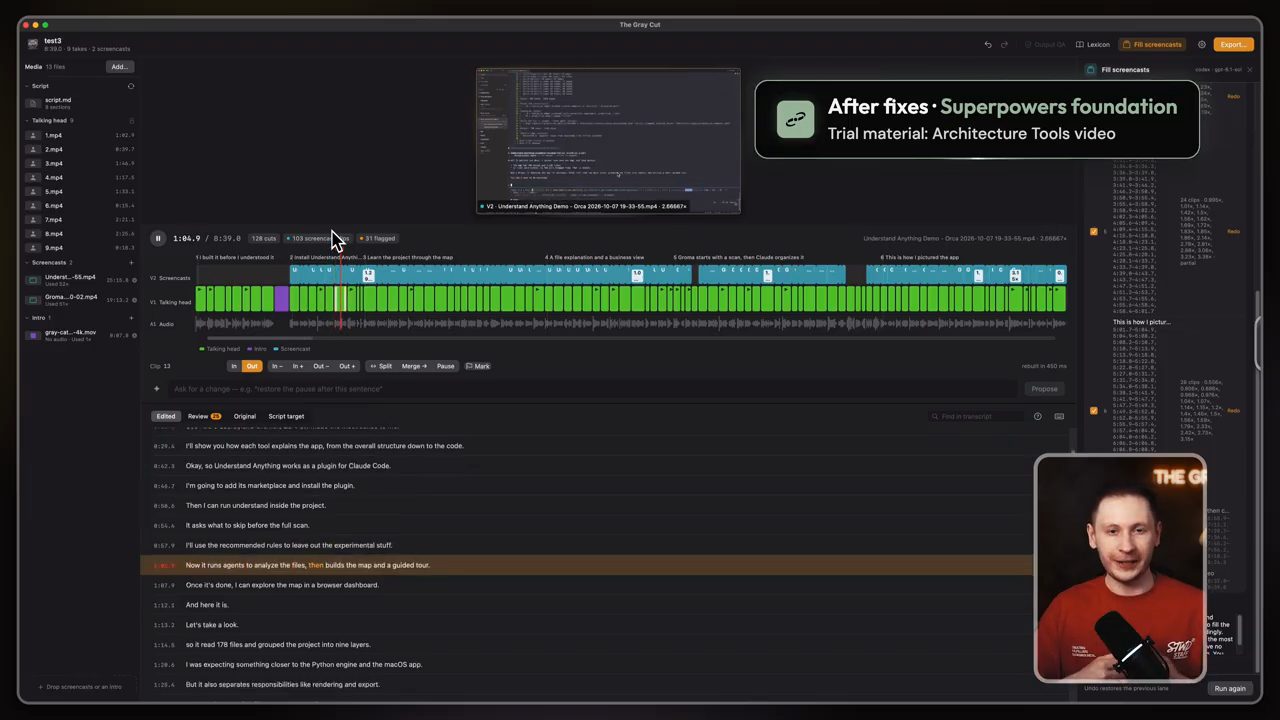Click the undo arrow icon
Viewport: 1280px width, 720px height.
988,44
